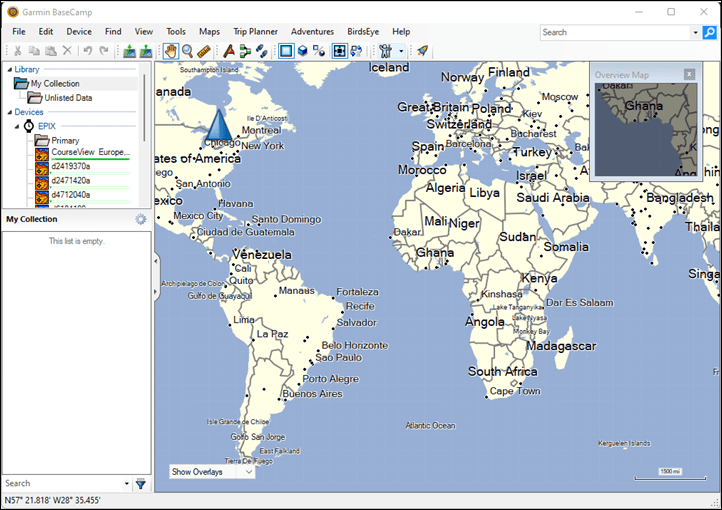Click the lower side panel expand arrow
This screenshot has width=722, height=510.
pos(156,292)
